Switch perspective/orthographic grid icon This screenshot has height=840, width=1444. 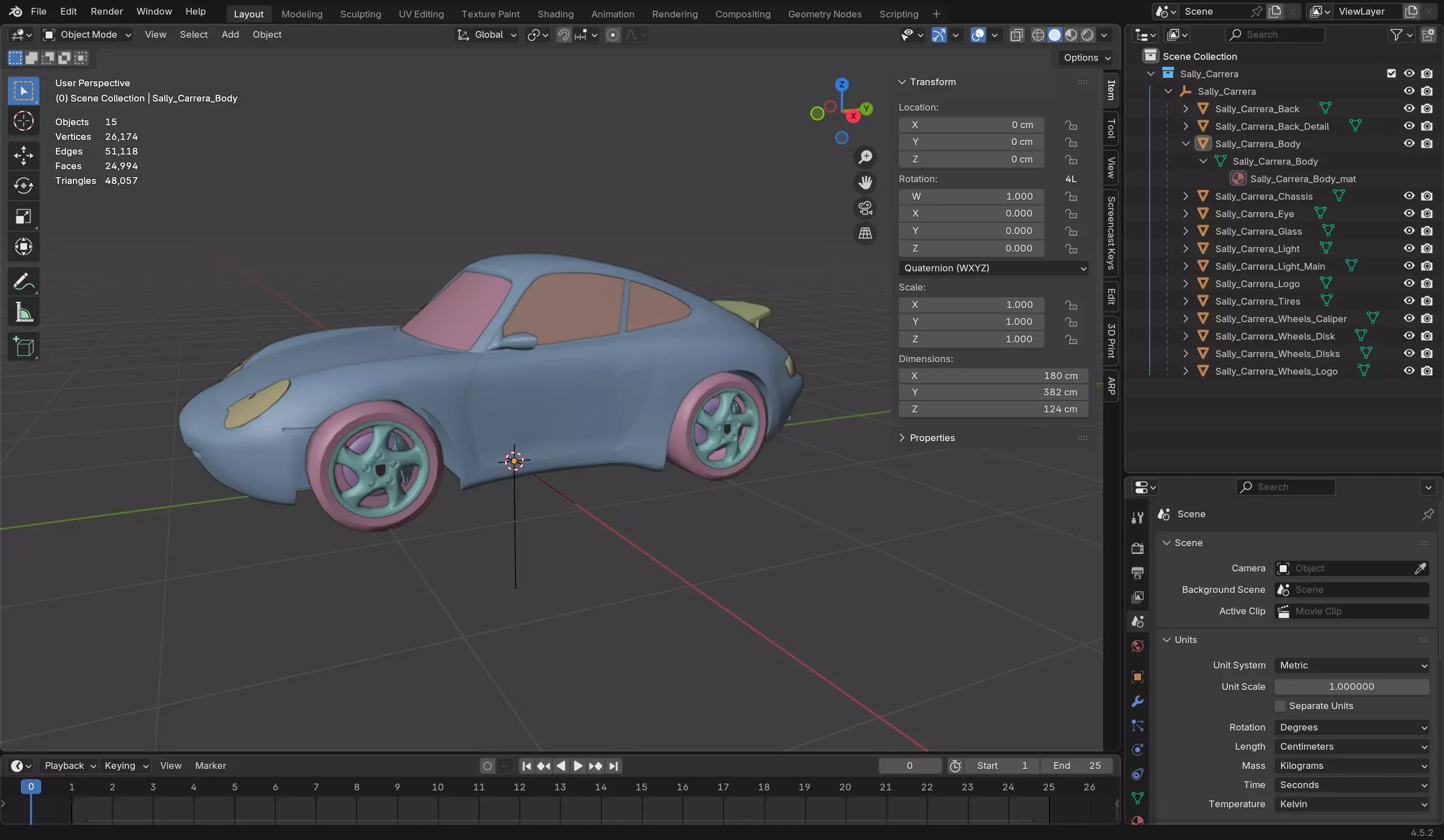point(865,233)
